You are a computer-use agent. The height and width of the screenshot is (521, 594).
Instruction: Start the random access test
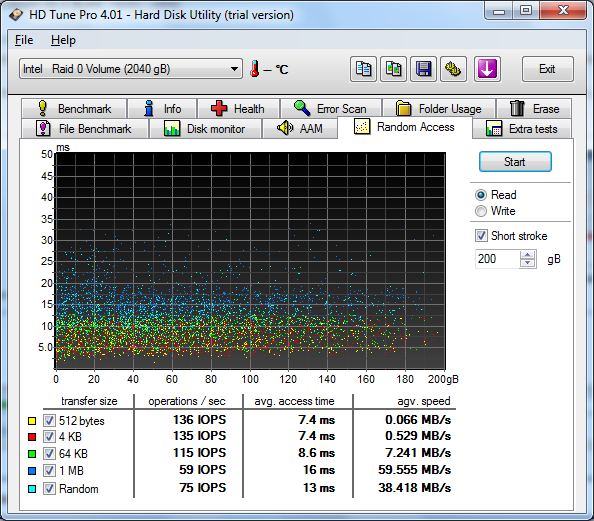coord(515,162)
